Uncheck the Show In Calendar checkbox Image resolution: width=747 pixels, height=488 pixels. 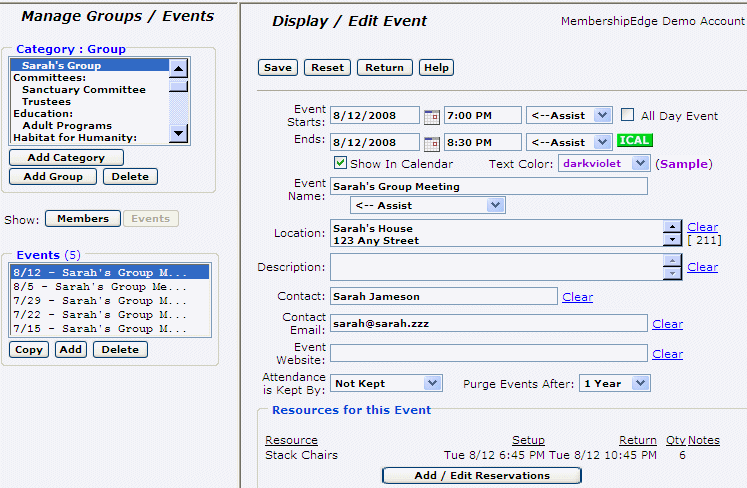340,163
